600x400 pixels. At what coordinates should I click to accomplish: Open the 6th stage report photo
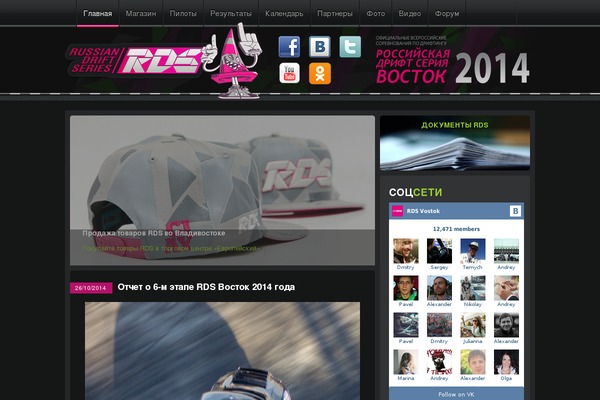tap(222, 351)
